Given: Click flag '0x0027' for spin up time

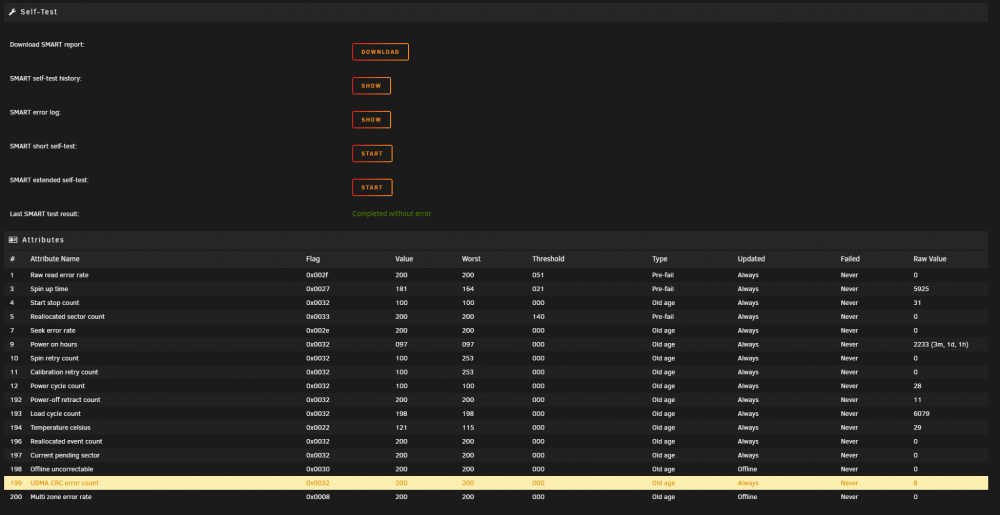Looking at the screenshot, I should click(318, 289).
